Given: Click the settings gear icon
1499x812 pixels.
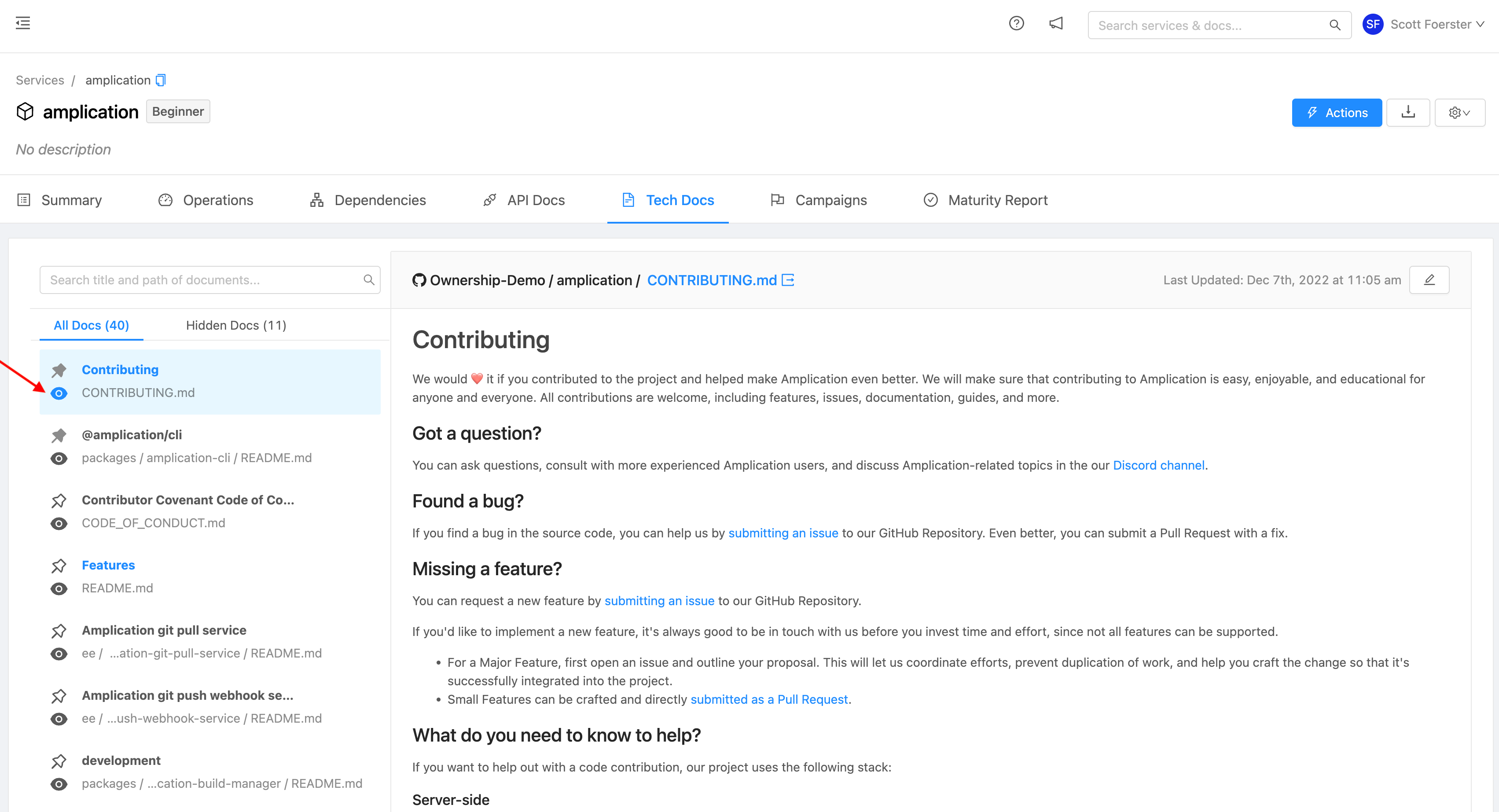Looking at the screenshot, I should pos(1455,112).
